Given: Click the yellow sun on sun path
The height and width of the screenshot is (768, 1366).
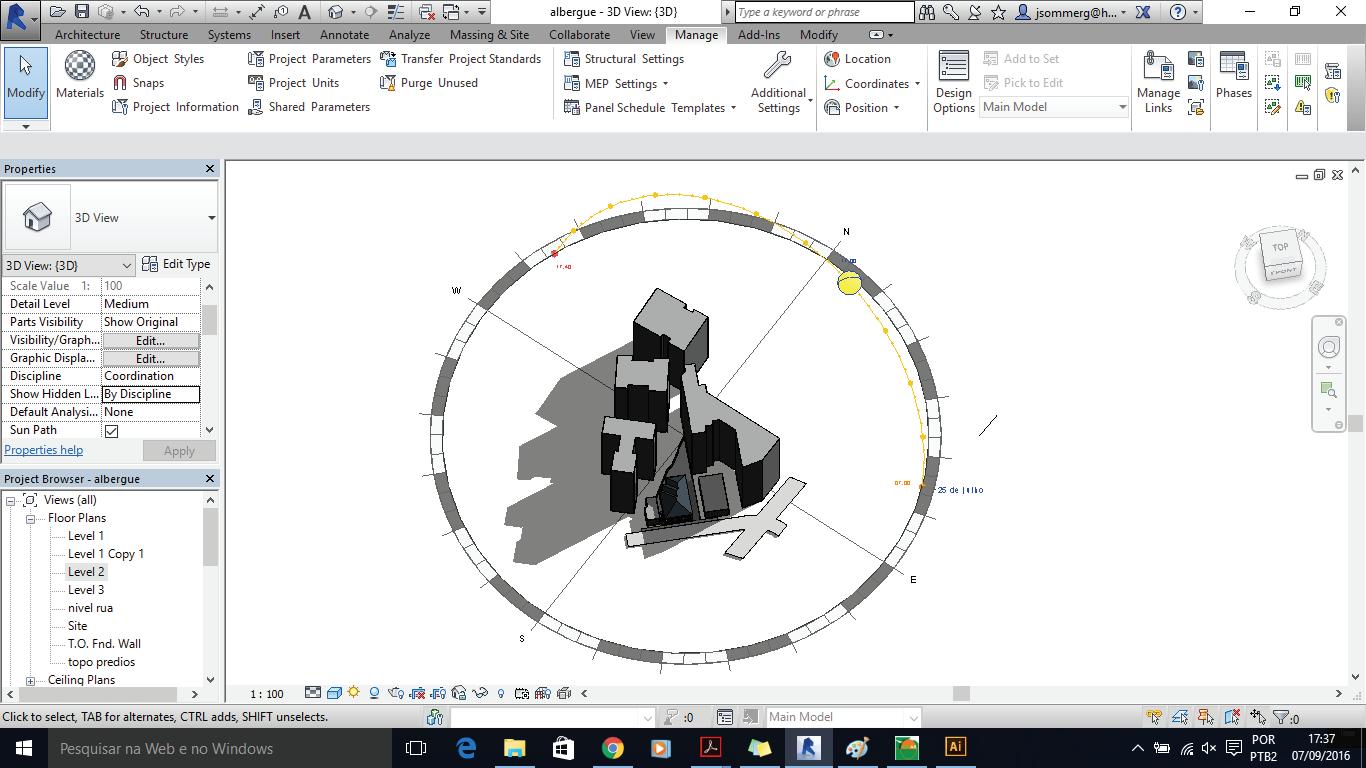Looking at the screenshot, I should coord(849,284).
